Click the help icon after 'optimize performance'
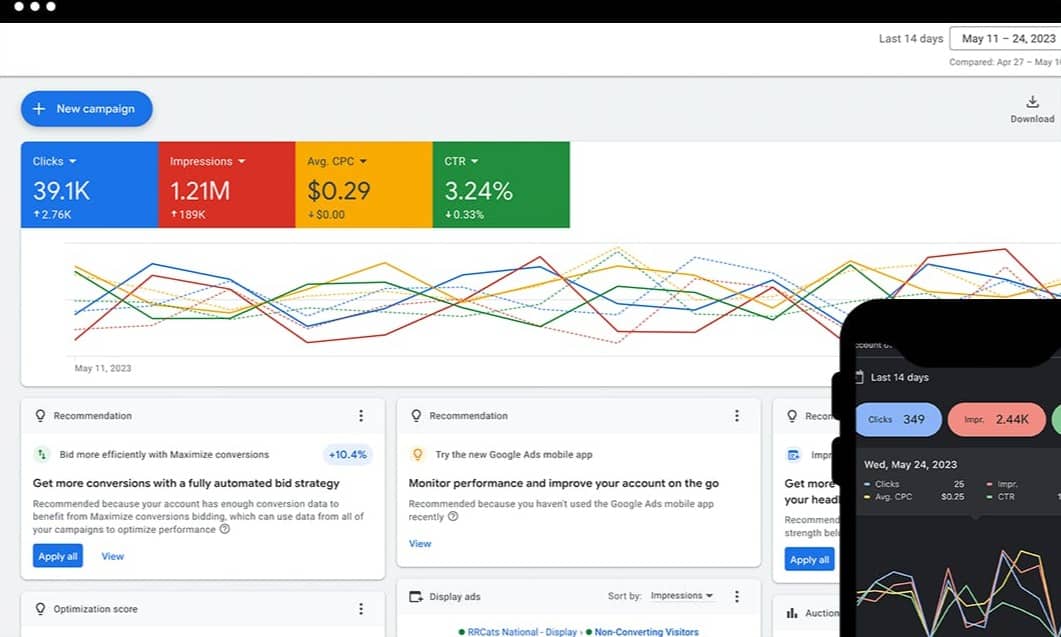This screenshot has height=637, width=1061. point(225,529)
